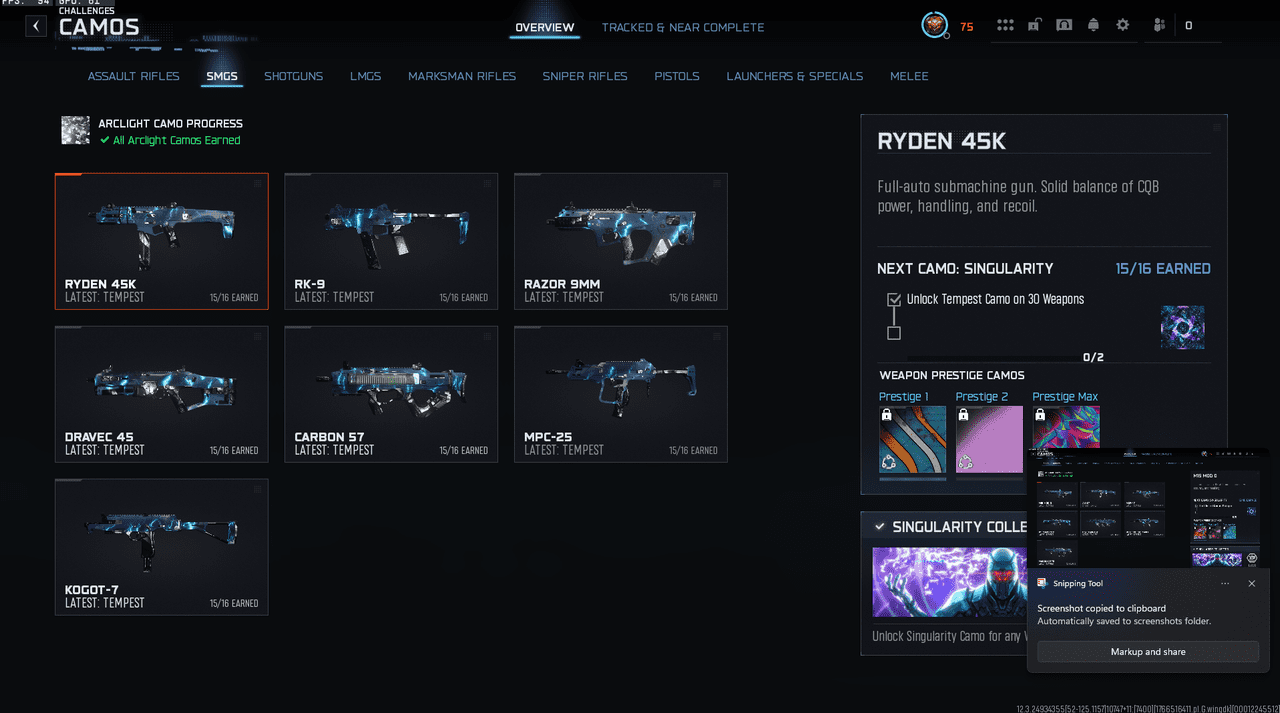Toggle the empty second challenge checkbox
The width and height of the screenshot is (1280, 713).
click(x=894, y=333)
